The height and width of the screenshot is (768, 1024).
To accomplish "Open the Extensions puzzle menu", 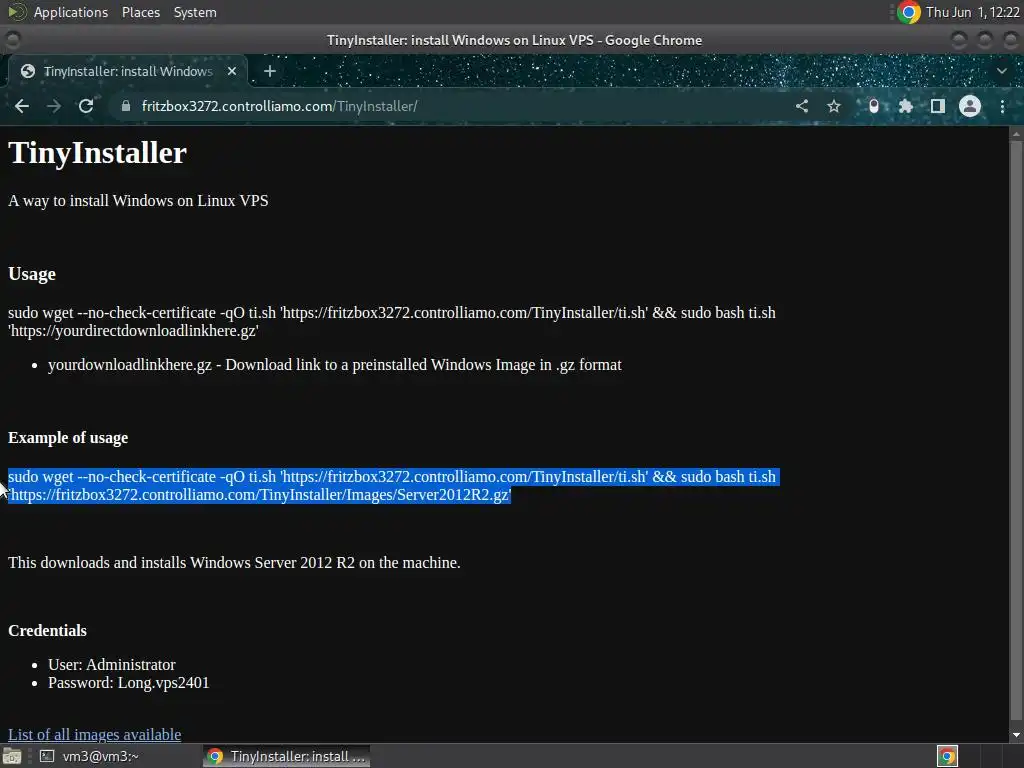I will point(906,106).
